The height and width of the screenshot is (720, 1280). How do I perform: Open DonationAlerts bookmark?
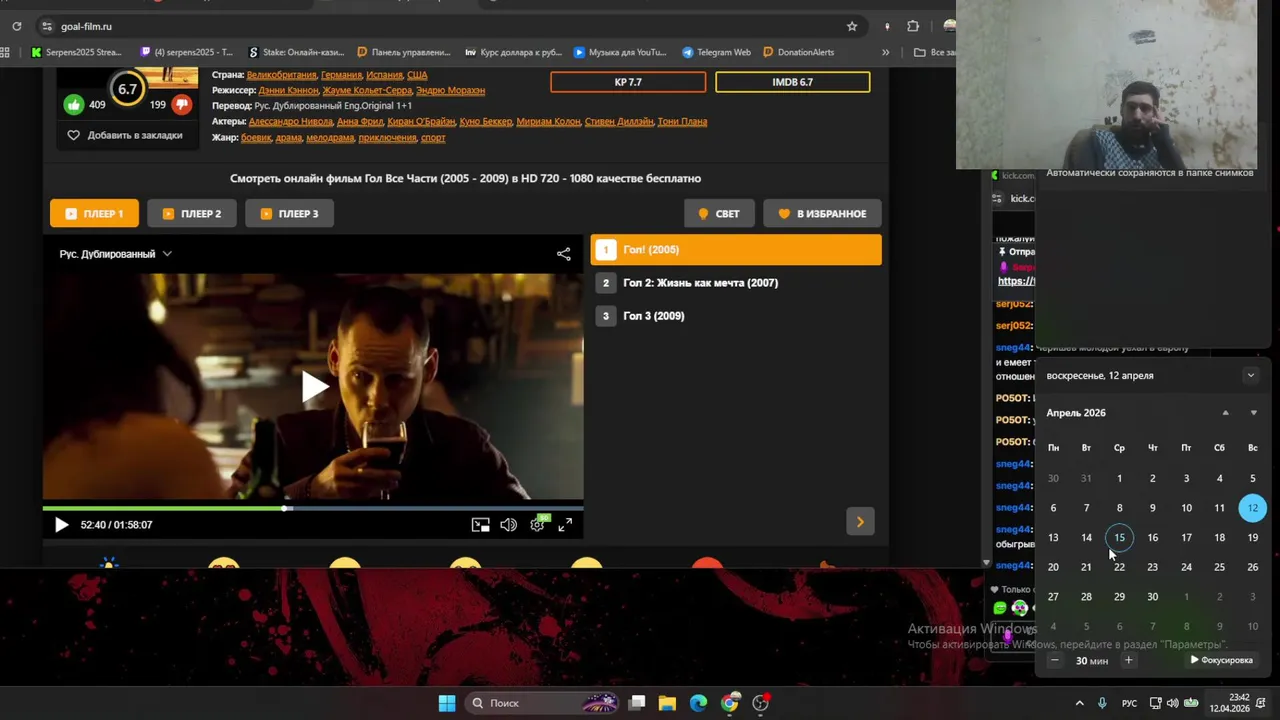(798, 52)
